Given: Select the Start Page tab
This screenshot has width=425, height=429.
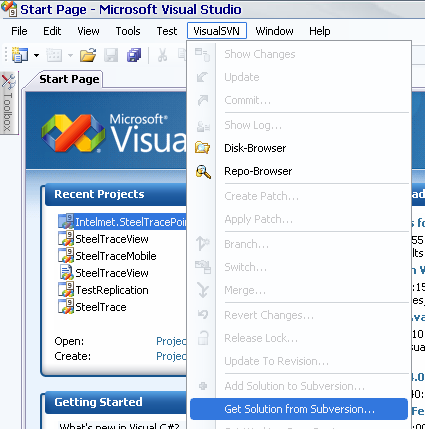Looking at the screenshot, I should (x=69, y=79).
